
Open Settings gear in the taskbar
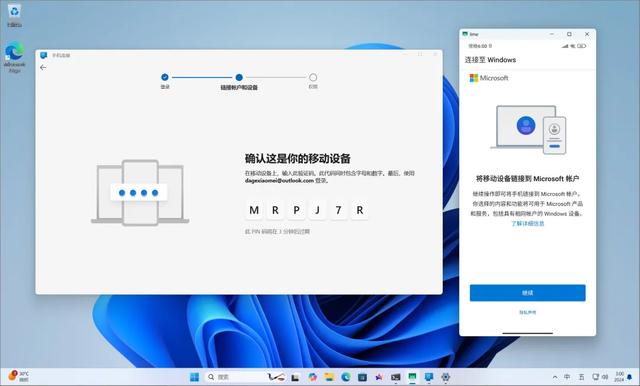445,377
